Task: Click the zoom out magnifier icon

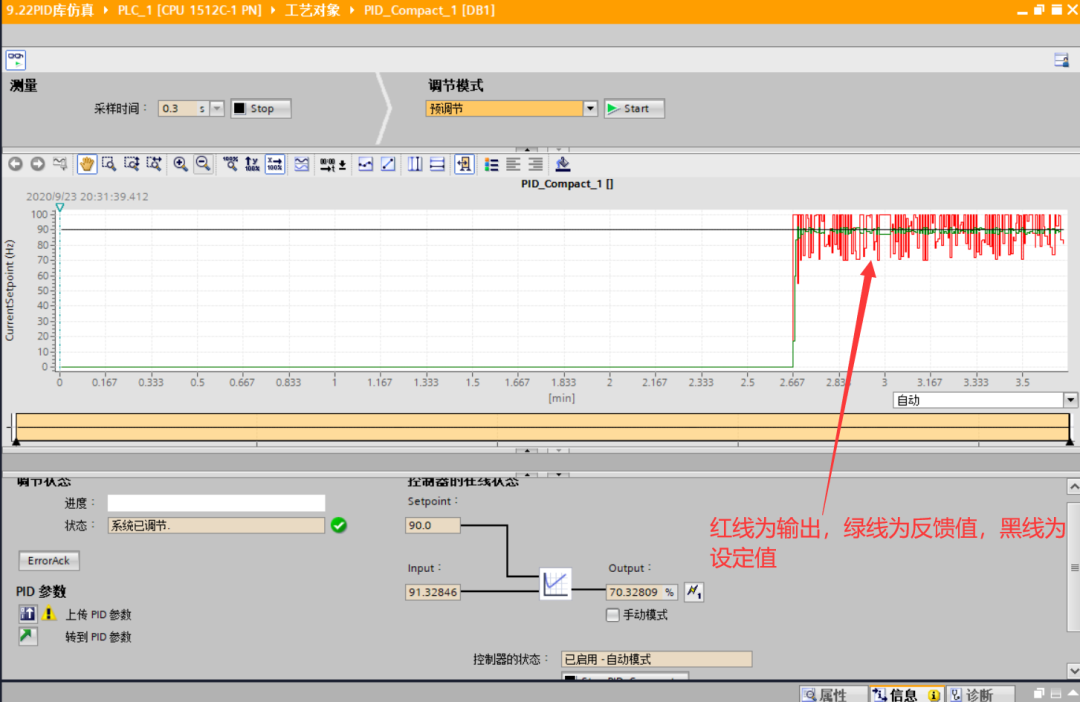Action: pyautogui.click(x=203, y=164)
